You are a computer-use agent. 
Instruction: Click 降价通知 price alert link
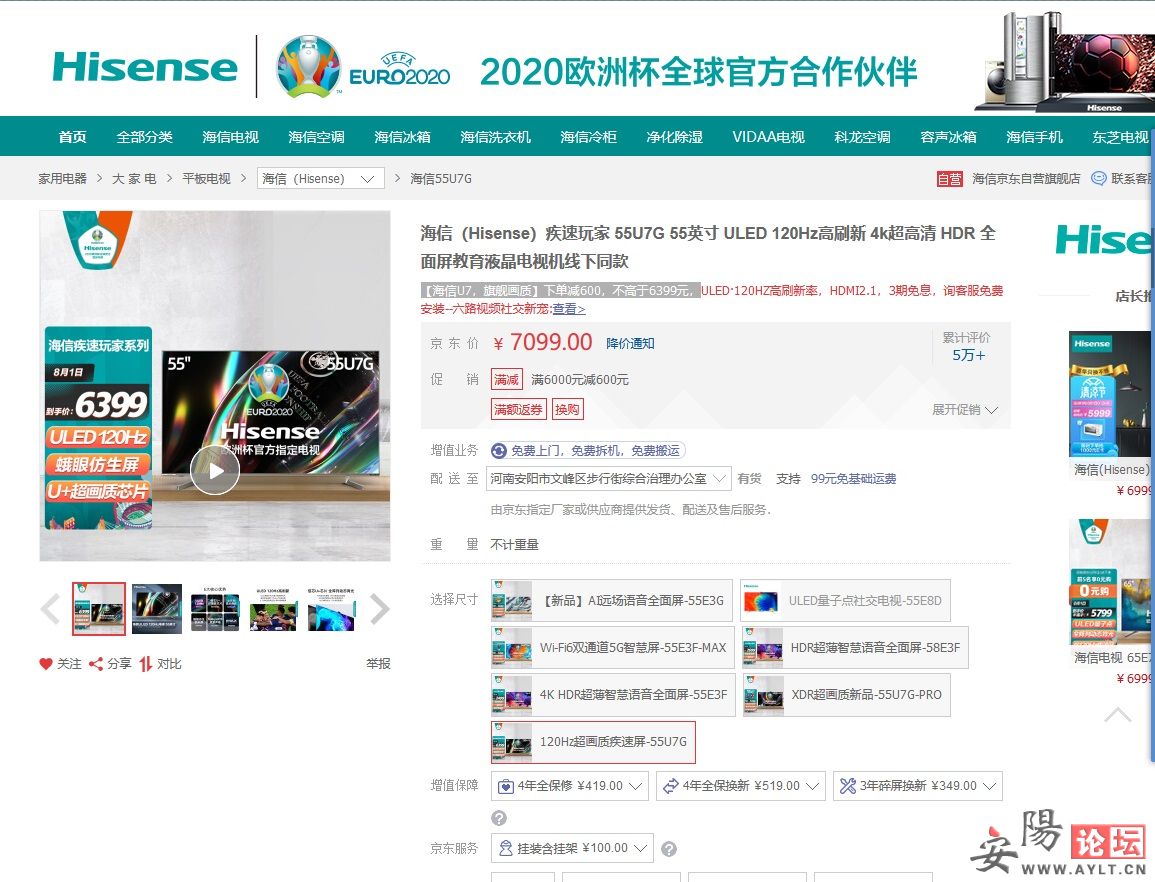(x=630, y=343)
